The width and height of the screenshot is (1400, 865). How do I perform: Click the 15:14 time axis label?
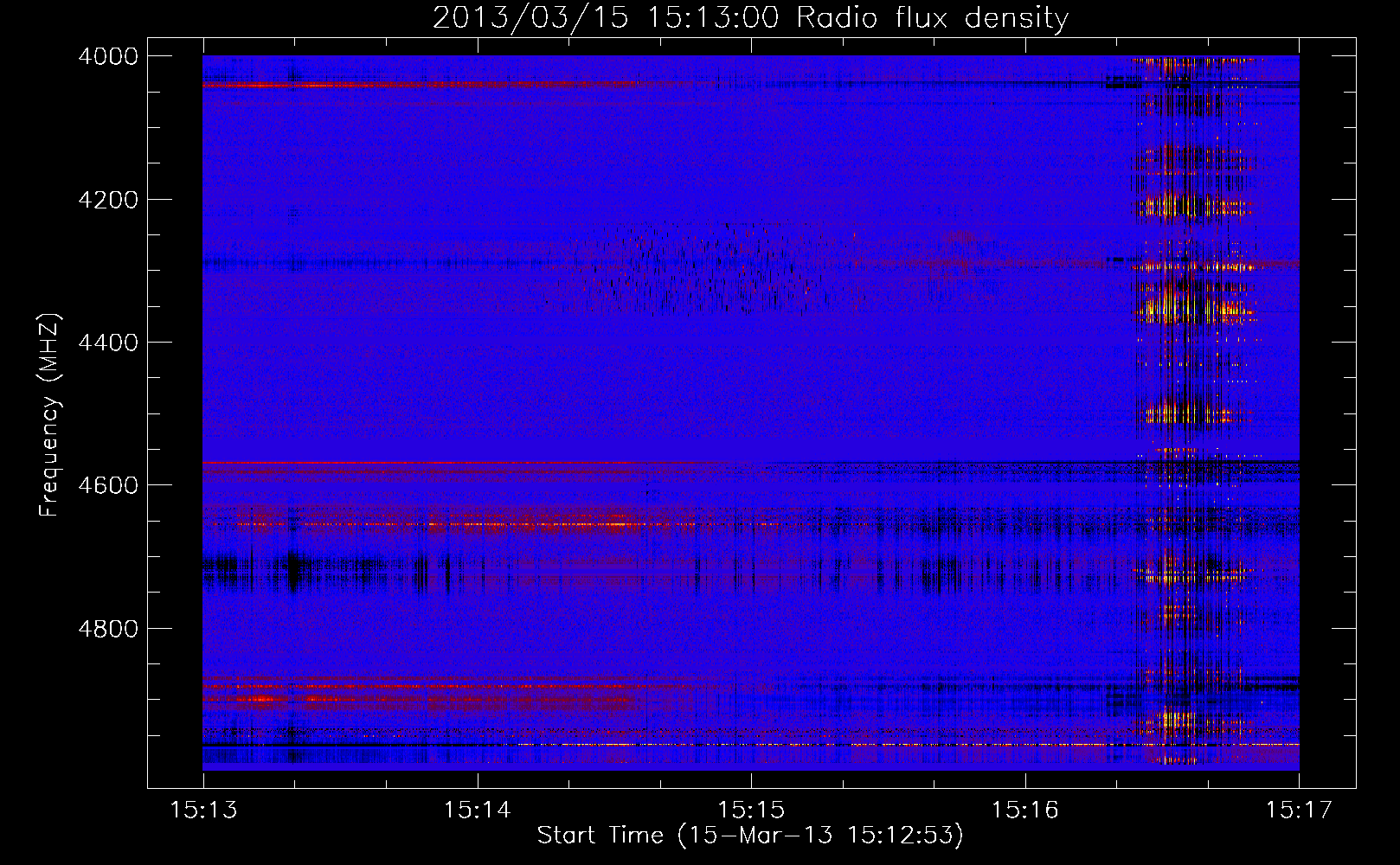click(x=477, y=811)
